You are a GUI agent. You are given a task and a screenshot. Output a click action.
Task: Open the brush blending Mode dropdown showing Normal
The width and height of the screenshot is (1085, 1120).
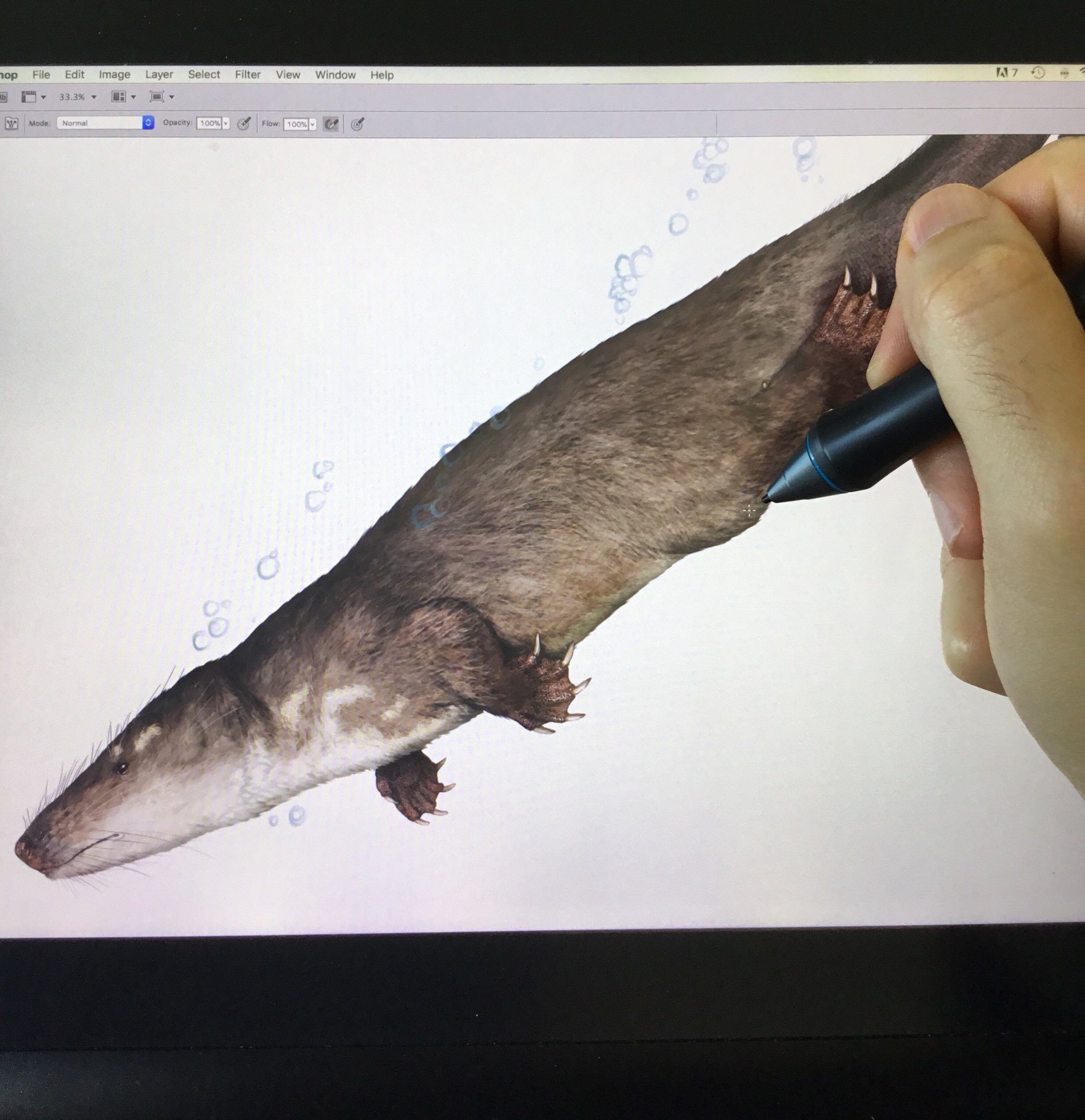pyautogui.click(x=106, y=122)
